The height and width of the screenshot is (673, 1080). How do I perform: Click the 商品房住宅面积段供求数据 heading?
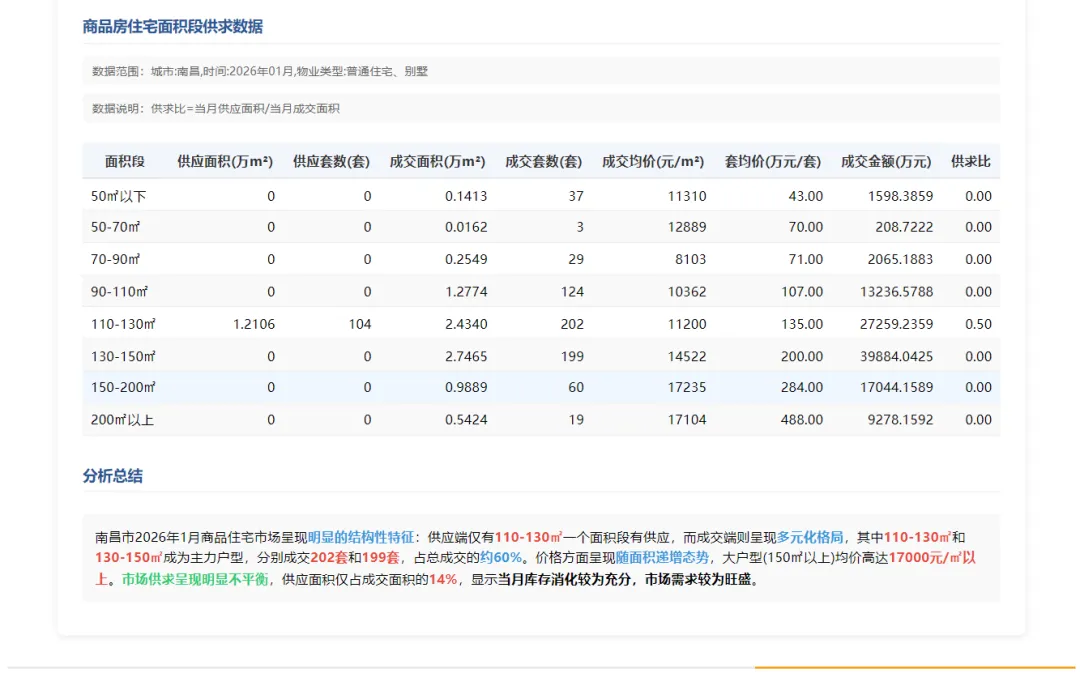pos(172,27)
